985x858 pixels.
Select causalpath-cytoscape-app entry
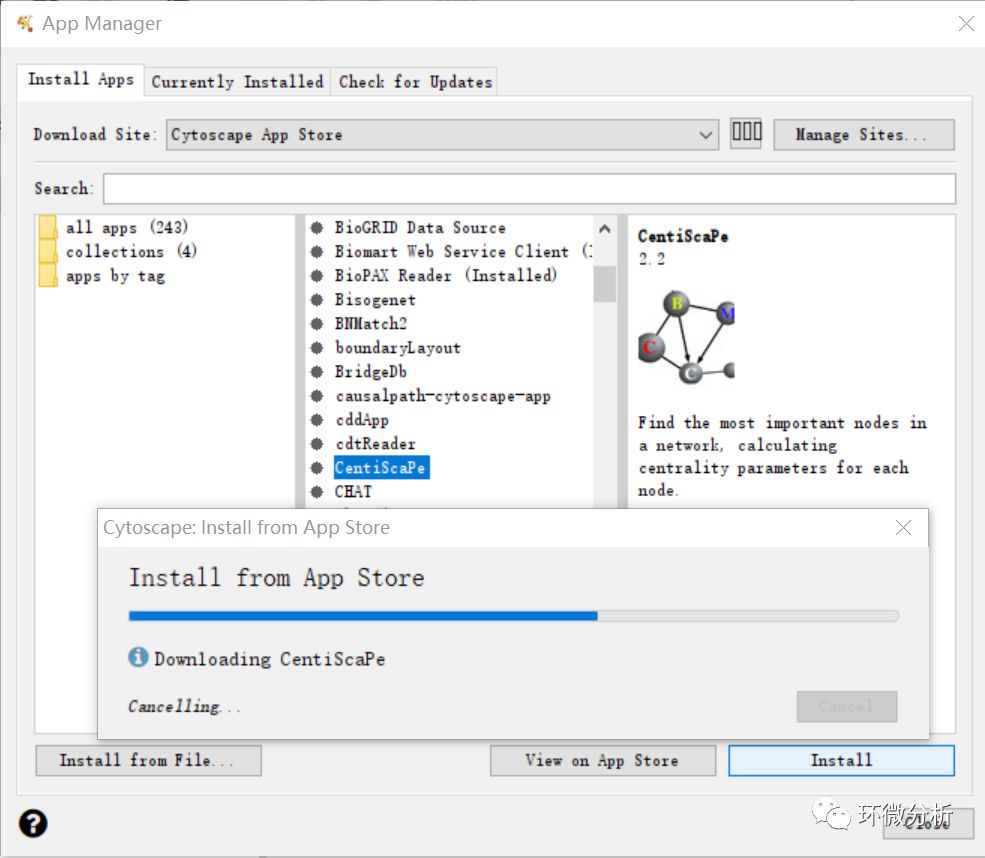(x=442, y=396)
